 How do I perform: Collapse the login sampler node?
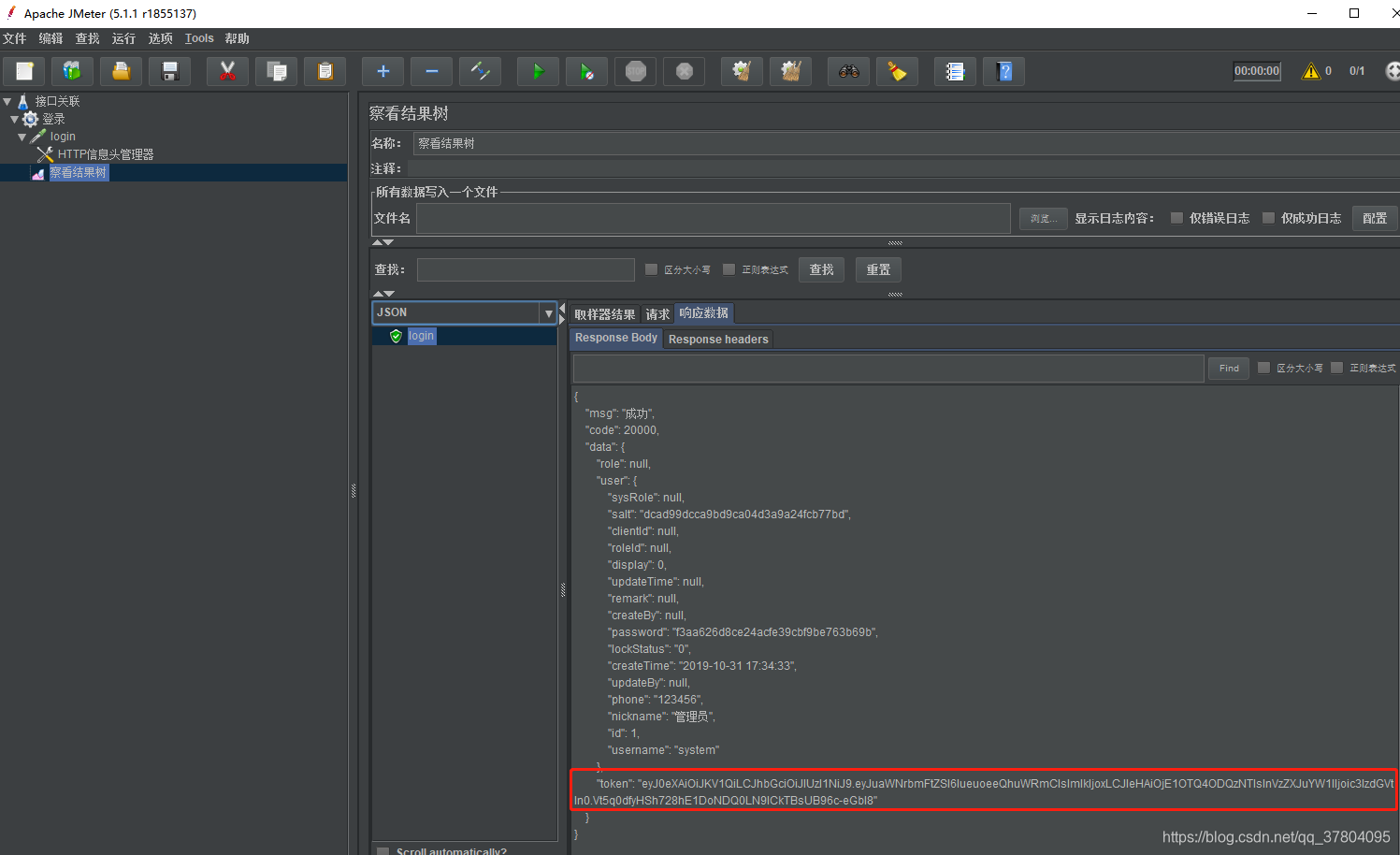coord(22,137)
